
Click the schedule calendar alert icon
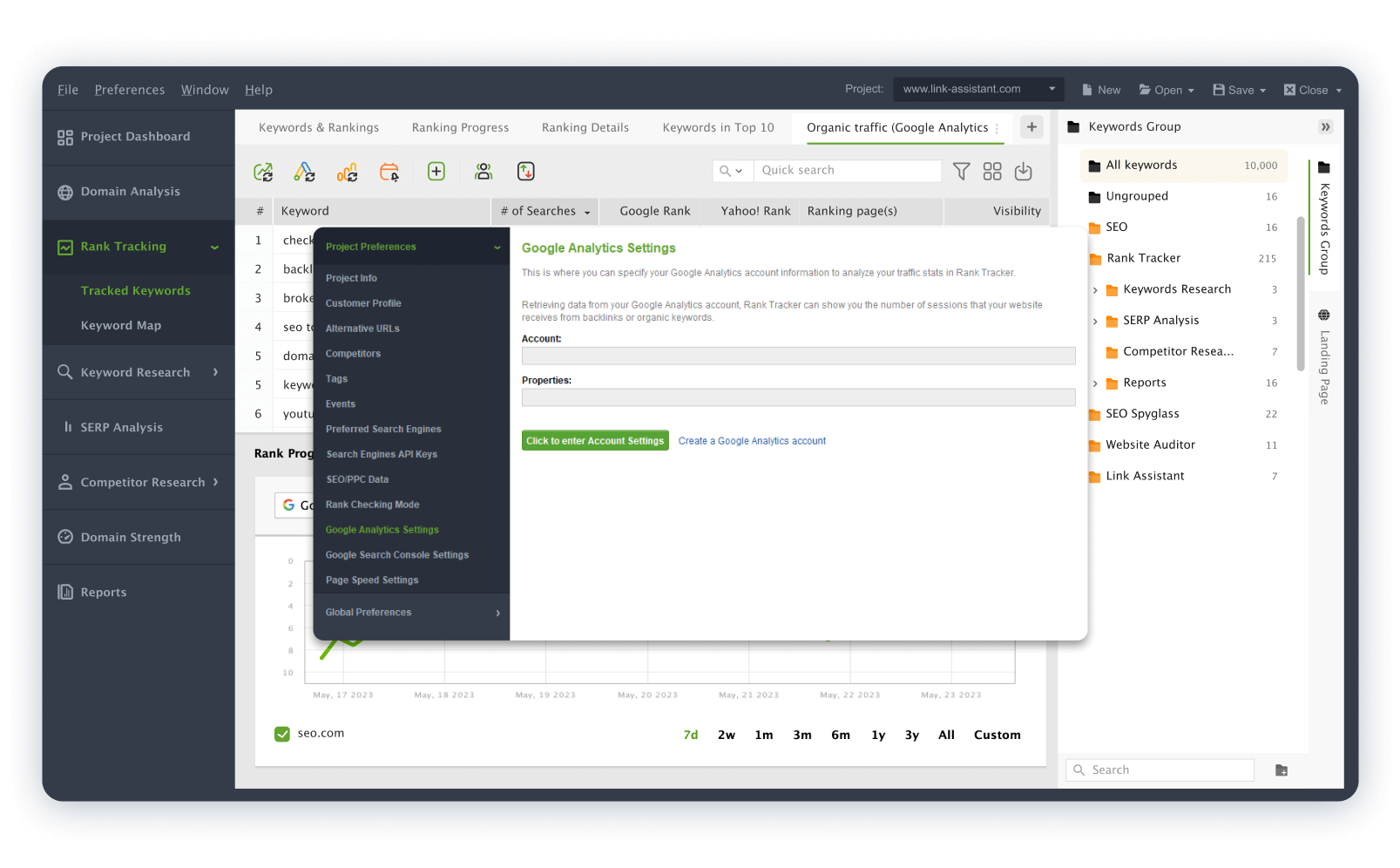(x=389, y=172)
